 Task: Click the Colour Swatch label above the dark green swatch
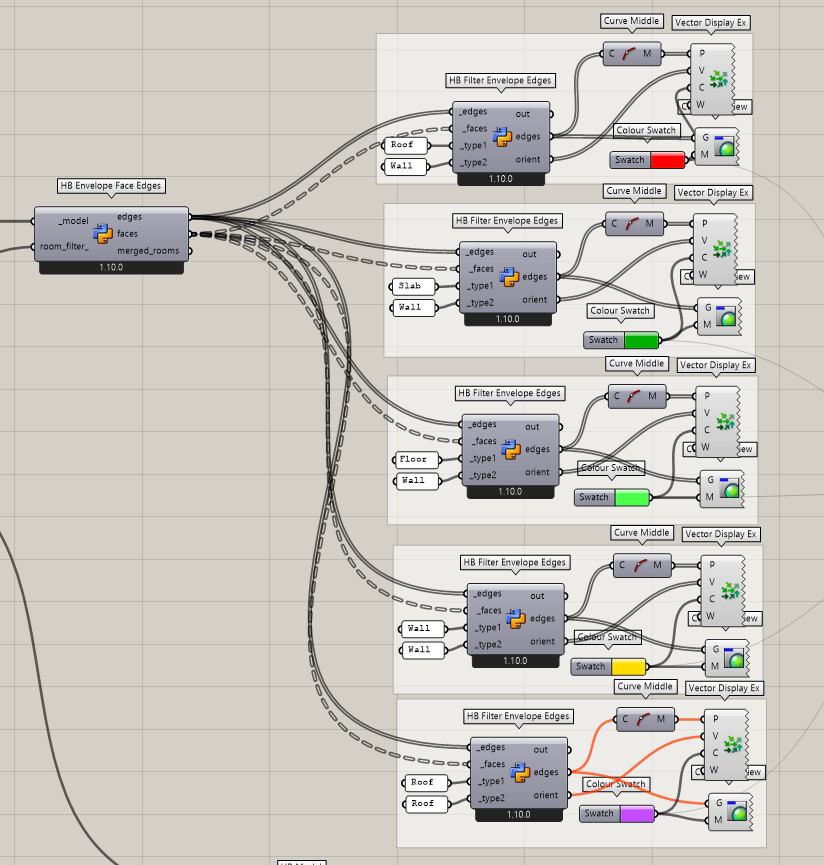pos(620,311)
